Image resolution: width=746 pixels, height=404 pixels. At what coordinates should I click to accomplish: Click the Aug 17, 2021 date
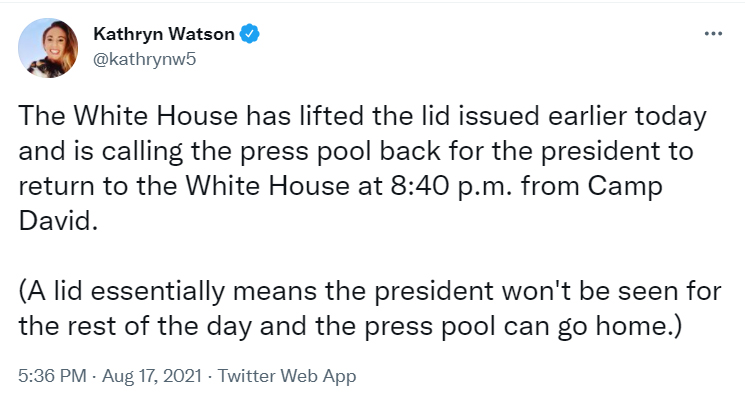[x=152, y=376]
